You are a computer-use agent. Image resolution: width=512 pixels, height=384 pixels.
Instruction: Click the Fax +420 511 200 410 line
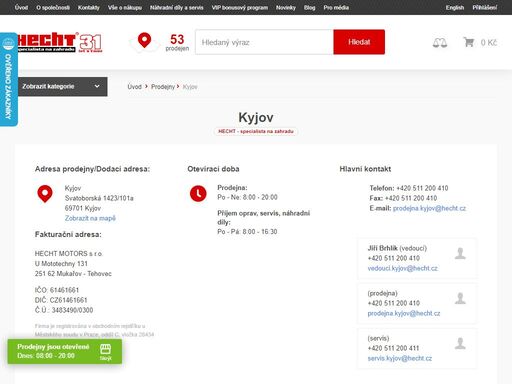click(403, 198)
